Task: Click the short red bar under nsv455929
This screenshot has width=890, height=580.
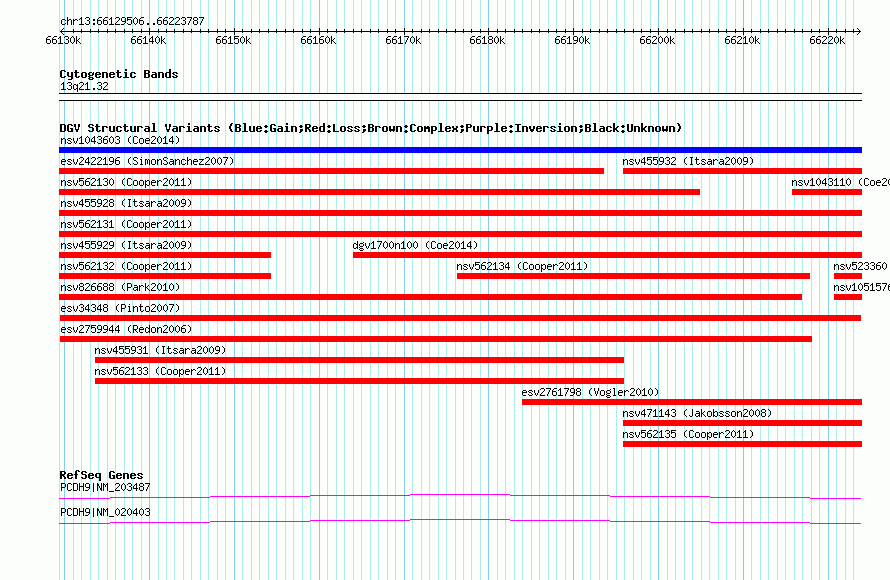Action: coord(165,255)
